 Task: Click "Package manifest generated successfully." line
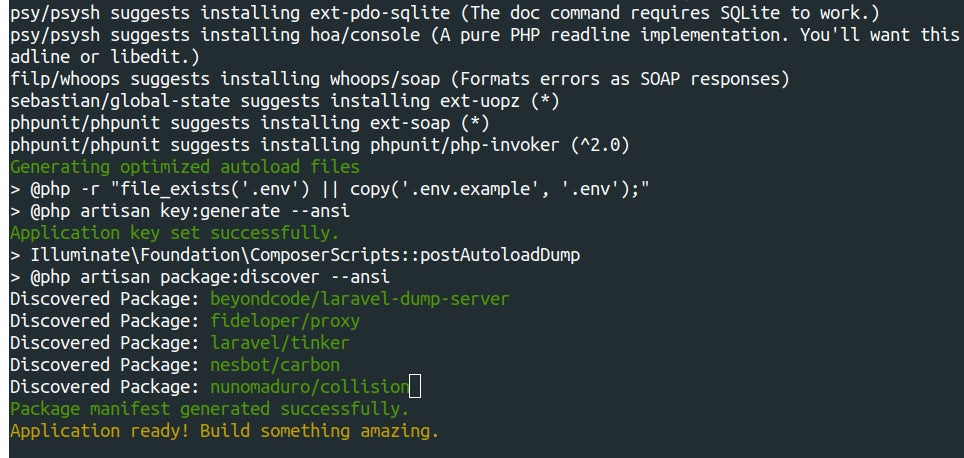click(x=209, y=409)
